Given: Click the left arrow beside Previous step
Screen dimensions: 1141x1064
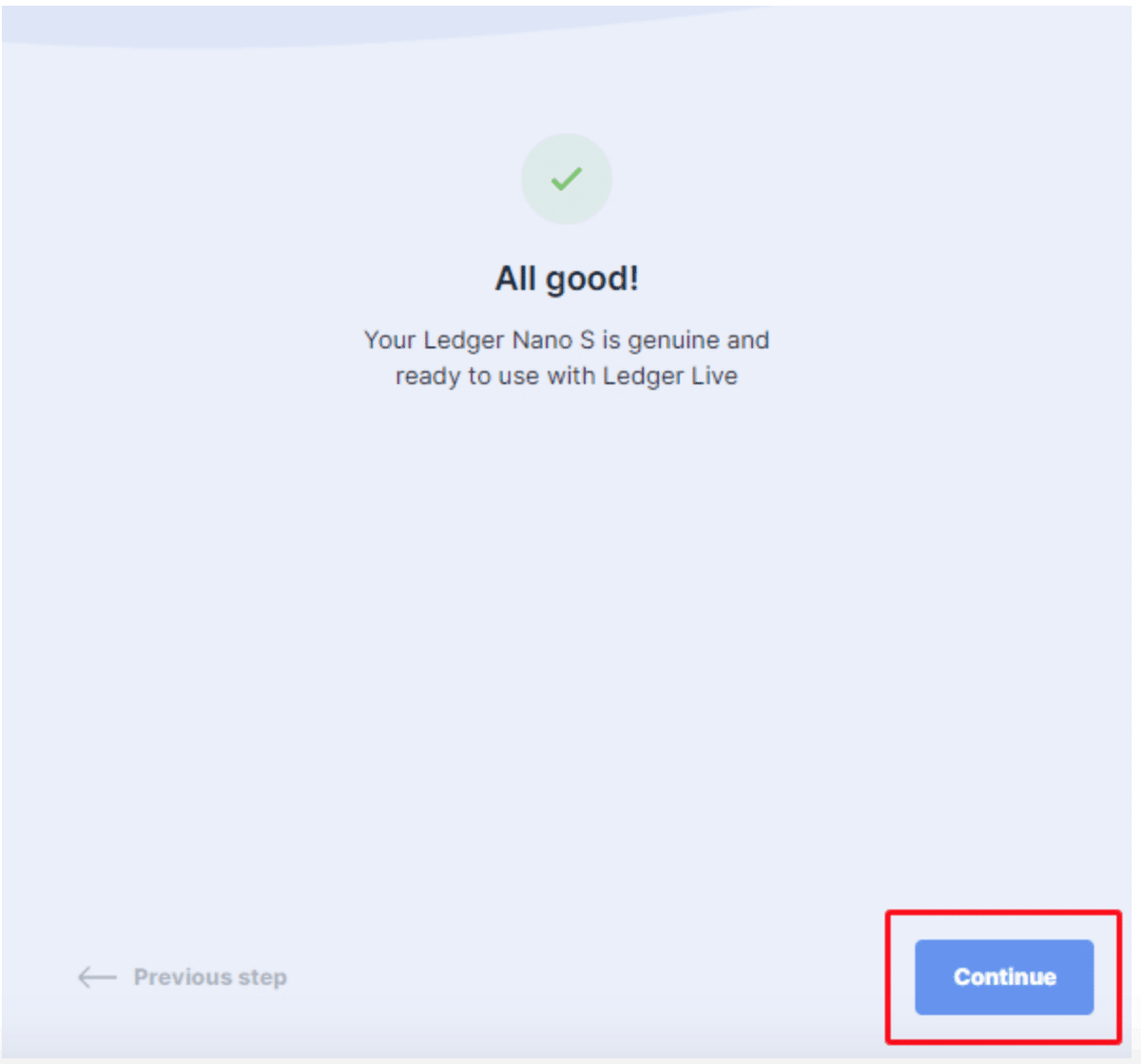Looking at the screenshot, I should coord(97,977).
